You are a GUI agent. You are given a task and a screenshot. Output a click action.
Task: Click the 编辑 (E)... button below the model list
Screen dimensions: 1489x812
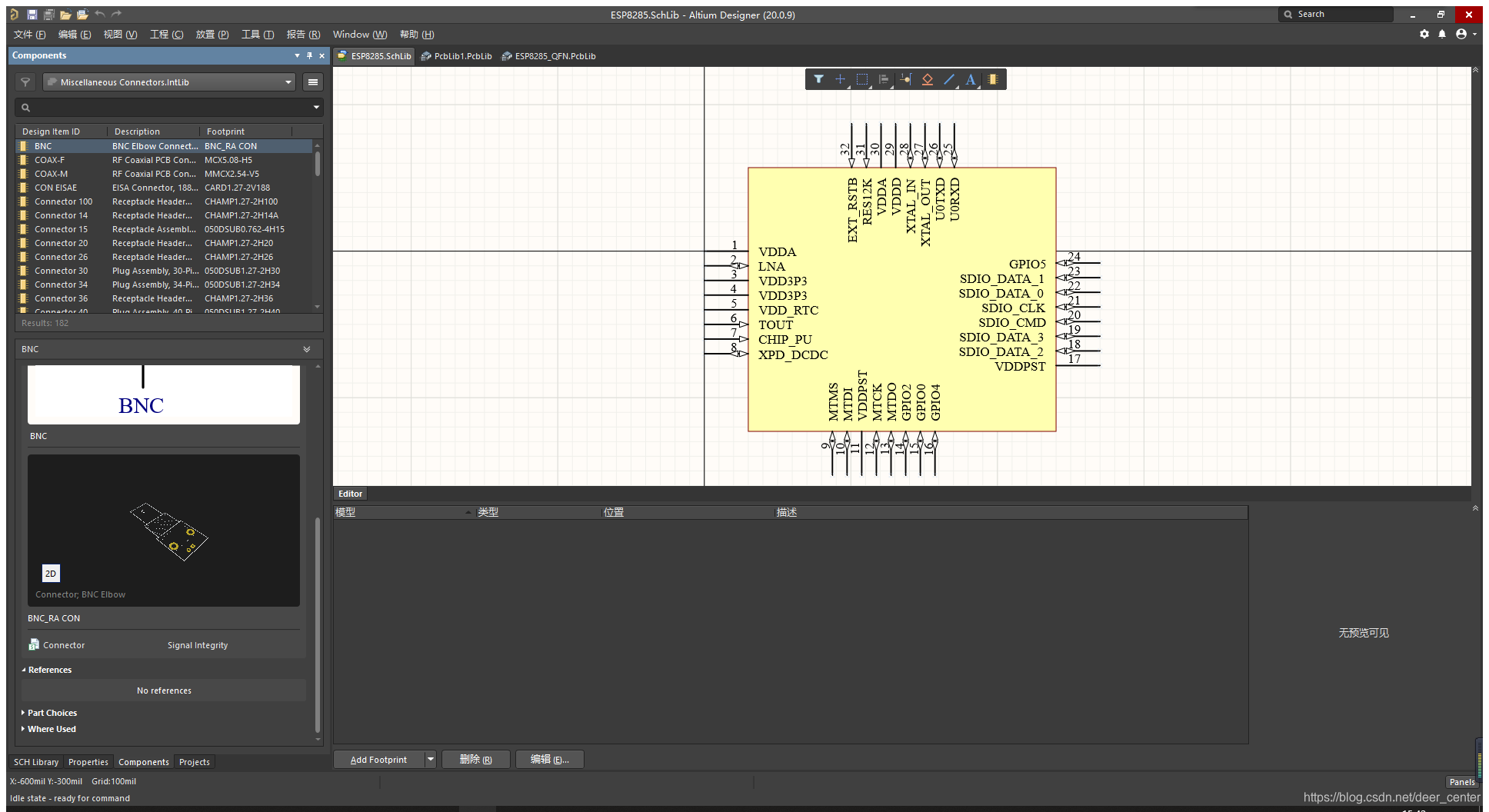pyautogui.click(x=549, y=760)
